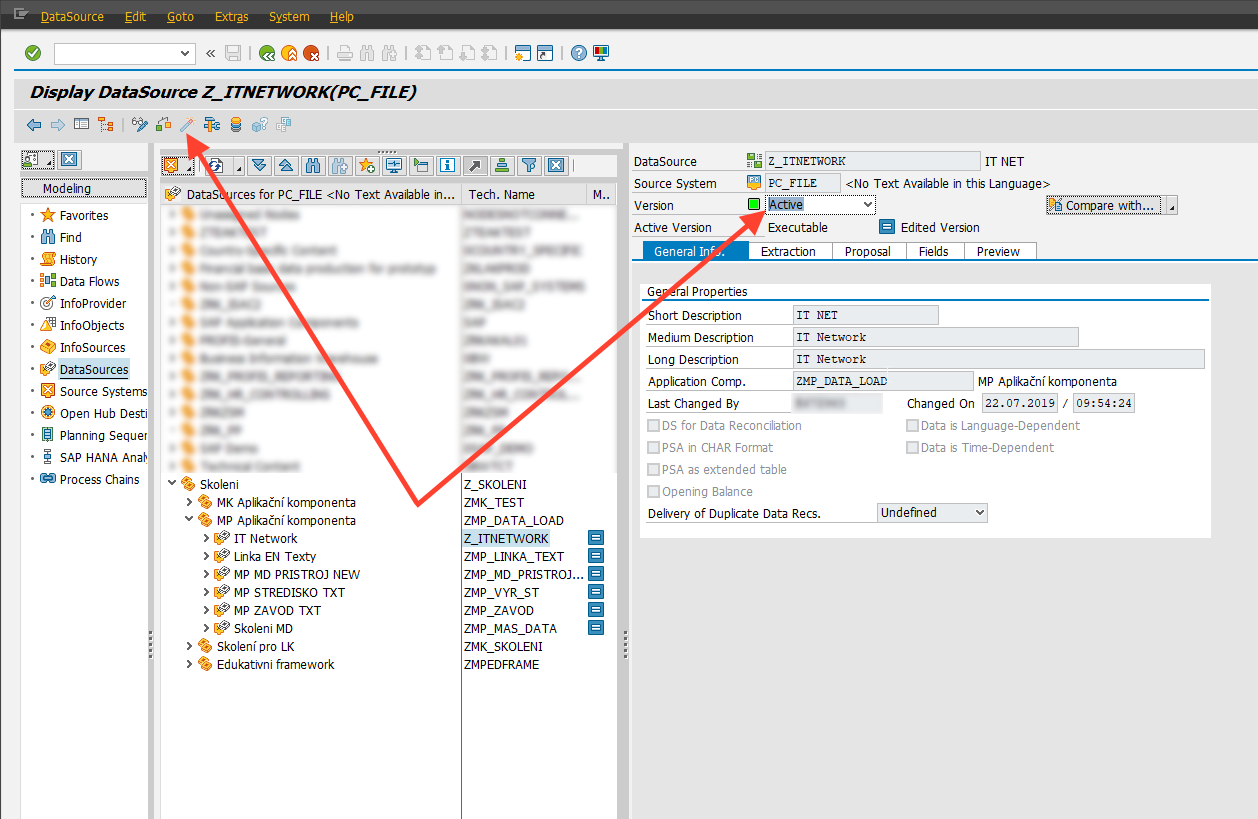Enable the Data is Language-Dependent checkbox
The width and height of the screenshot is (1258, 819).
pyautogui.click(x=911, y=425)
